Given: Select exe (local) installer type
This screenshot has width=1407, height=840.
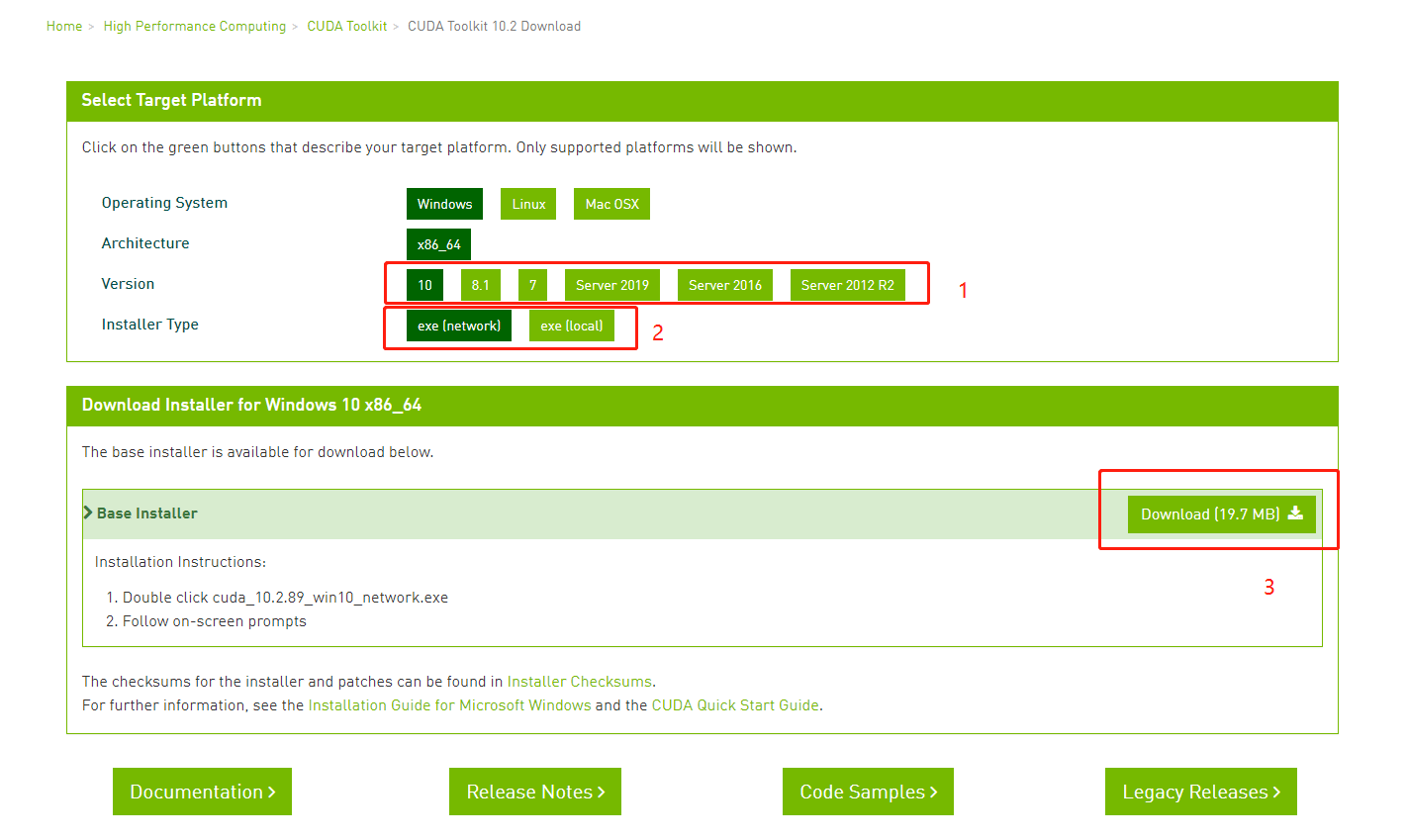Looking at the screenshot, I should 572,326.
